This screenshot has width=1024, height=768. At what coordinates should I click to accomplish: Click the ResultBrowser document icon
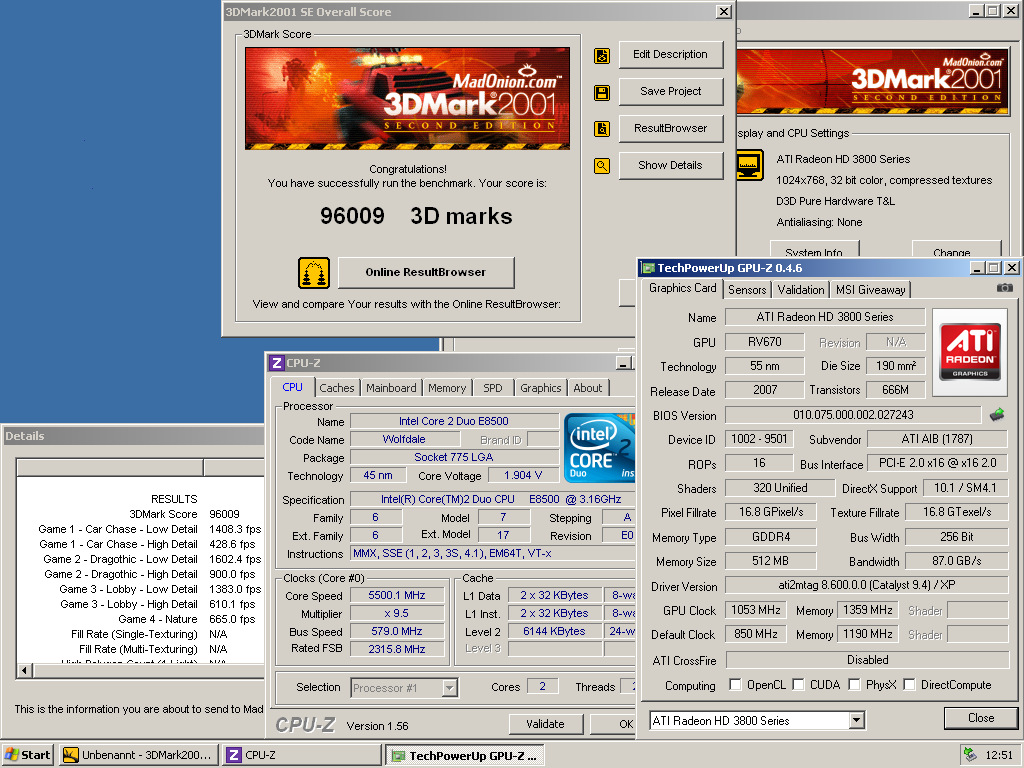[601, 129]
